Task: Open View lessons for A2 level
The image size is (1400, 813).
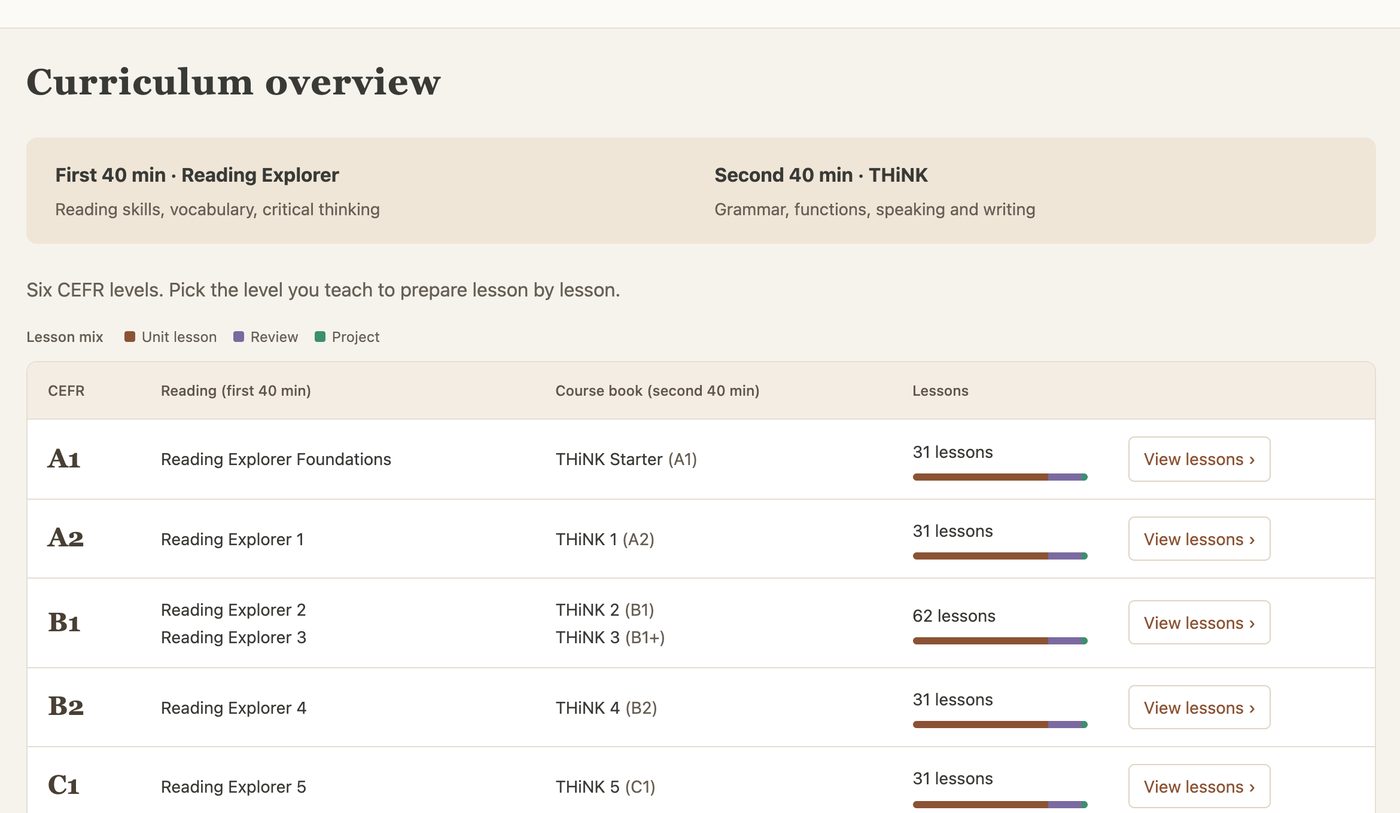Action: [1199, 539]
